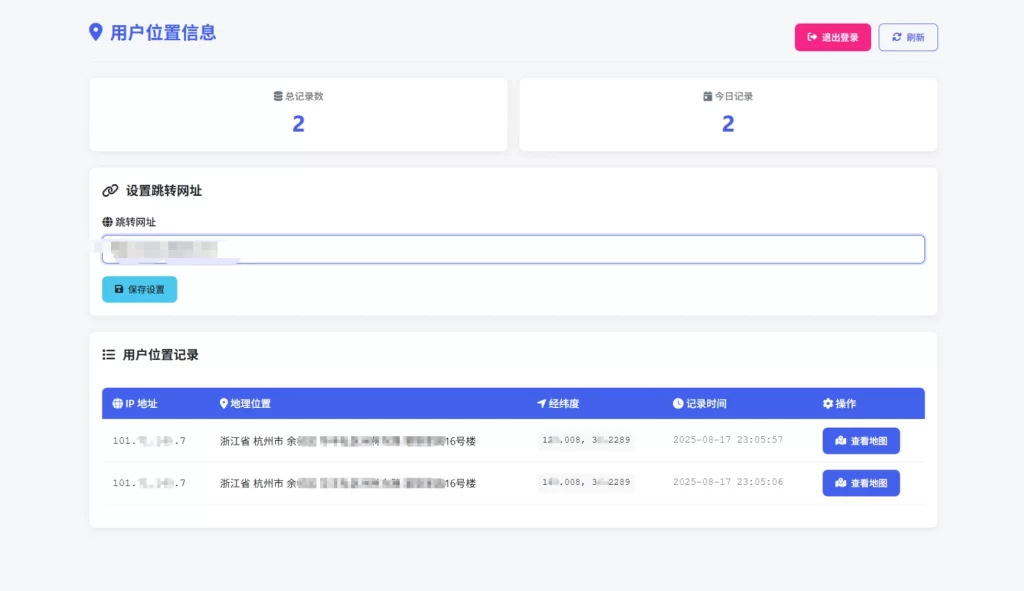Click the calendar icon above 今日记录 count
Viewport: 1024px width, 591px height.
707,96
